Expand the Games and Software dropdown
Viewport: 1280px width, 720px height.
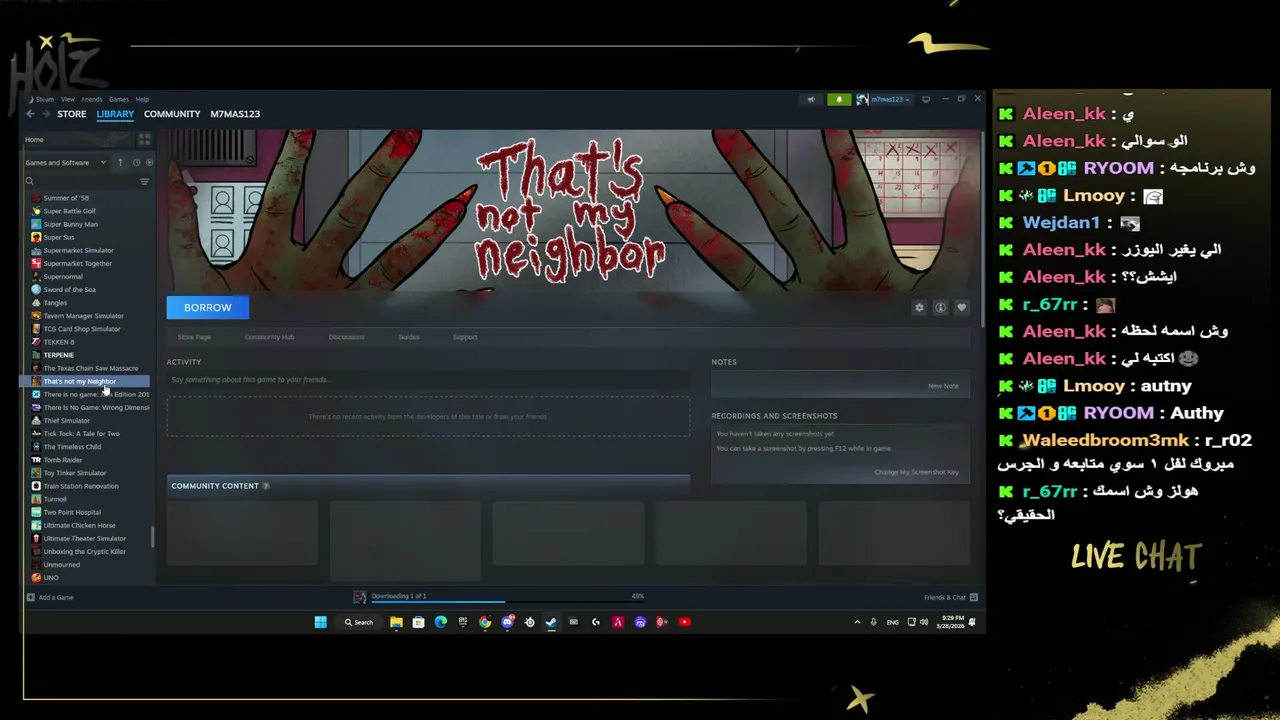click(66, 162)
